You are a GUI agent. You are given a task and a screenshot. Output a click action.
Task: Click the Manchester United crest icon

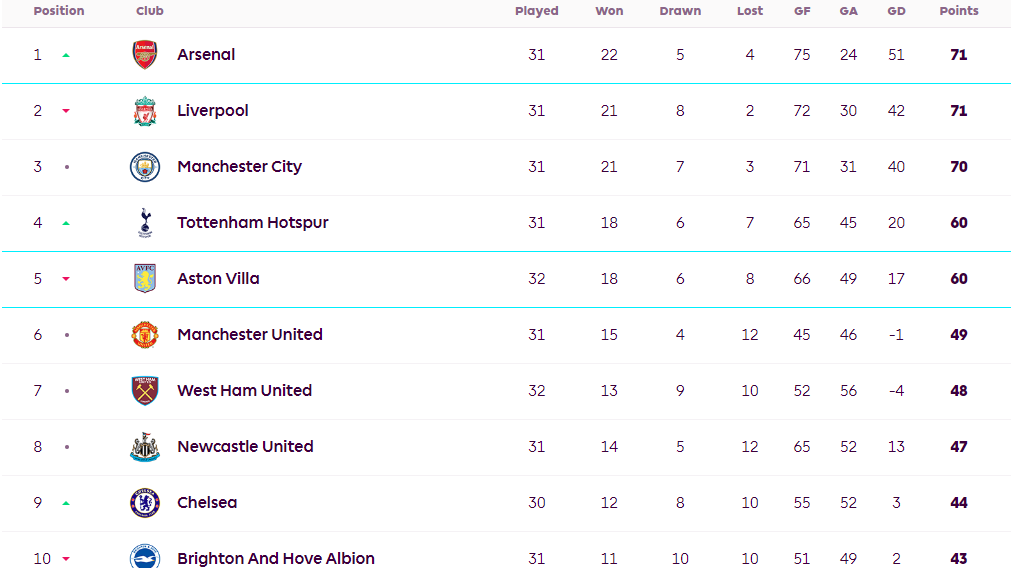145,335
